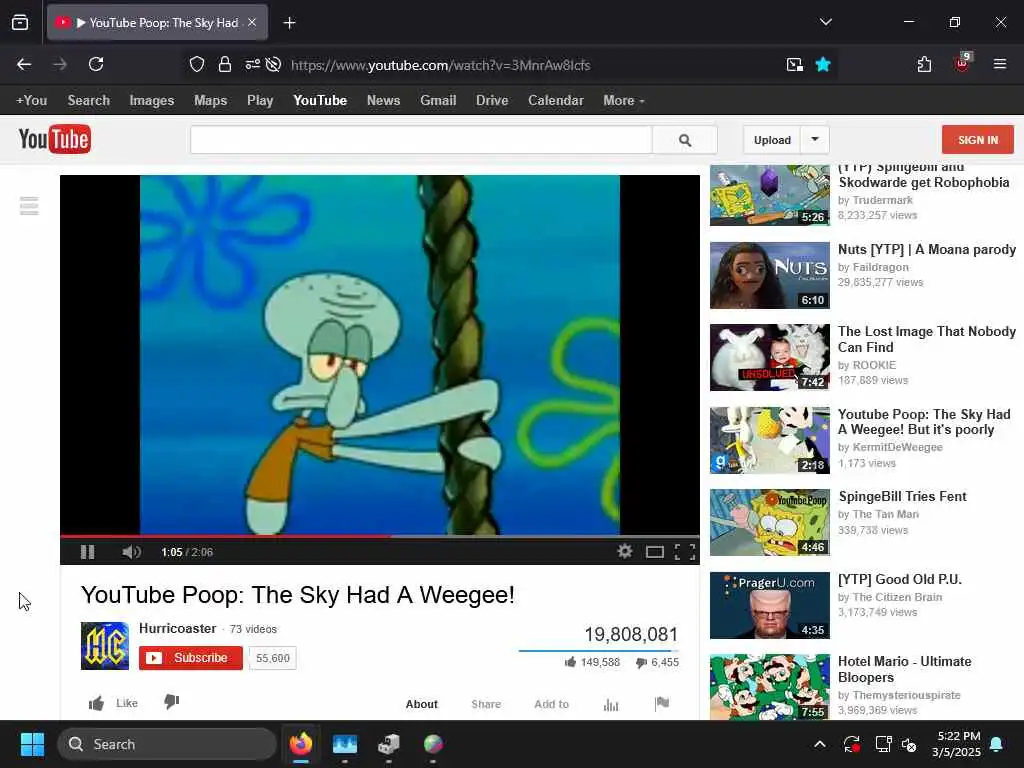Open Windows Start menu

(x=32, y=744)
